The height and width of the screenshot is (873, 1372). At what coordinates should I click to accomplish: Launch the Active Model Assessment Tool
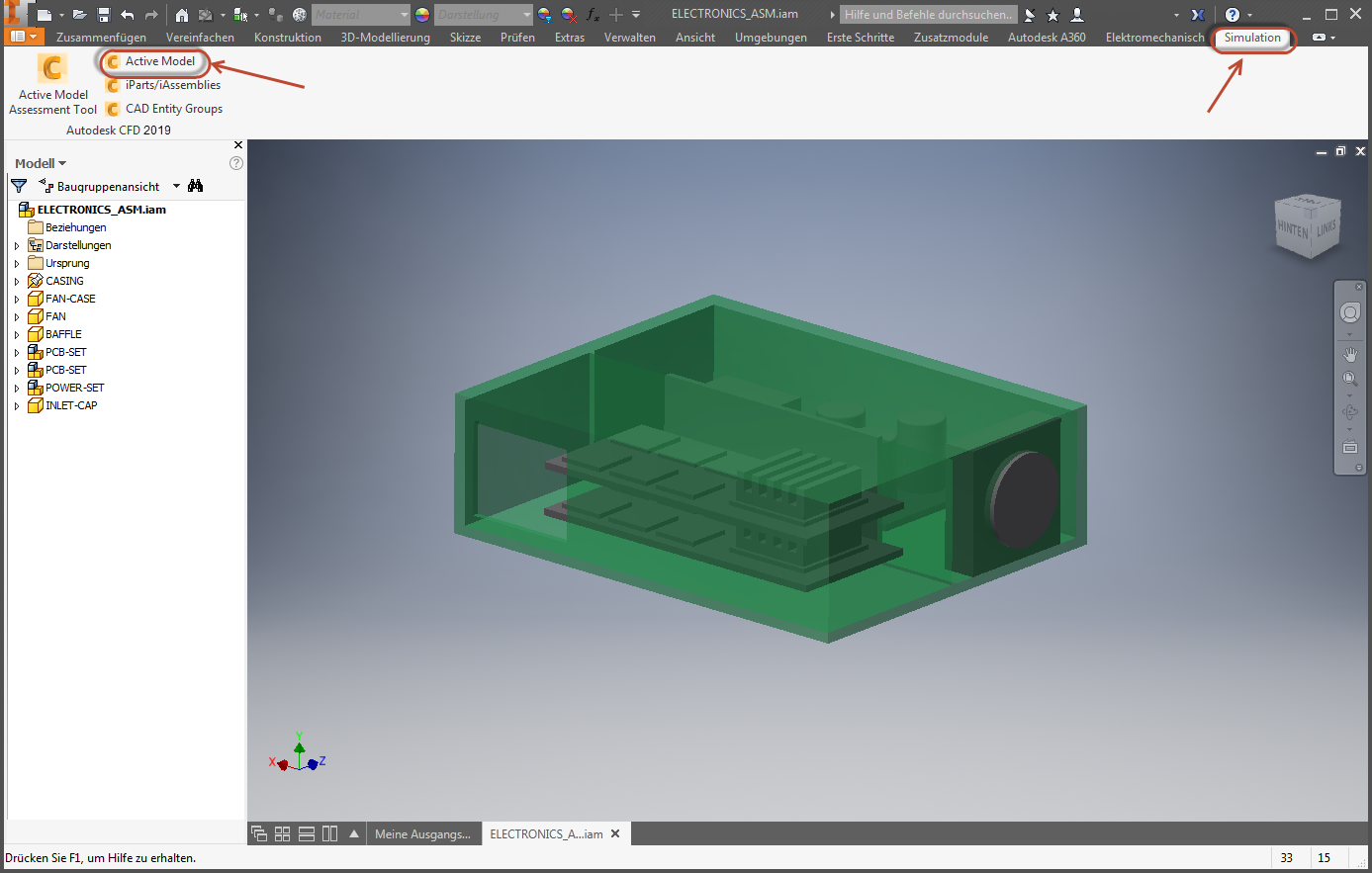click(53, 85)
